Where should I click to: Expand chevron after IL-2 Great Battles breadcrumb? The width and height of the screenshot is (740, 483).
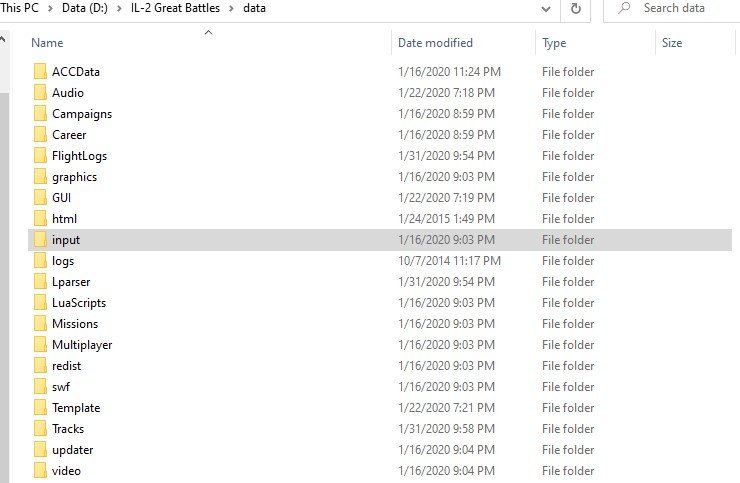(x=231, y=8)
